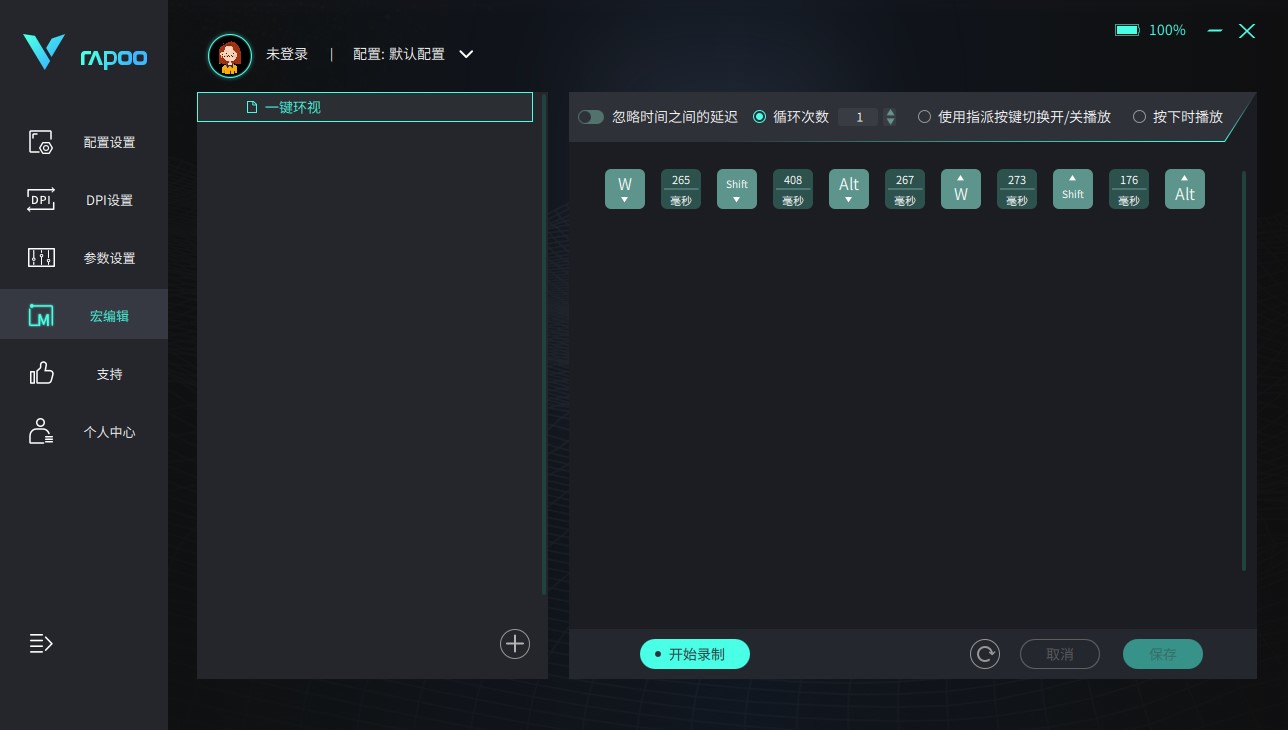Decrease loop count with down arrow

point(890,122)
